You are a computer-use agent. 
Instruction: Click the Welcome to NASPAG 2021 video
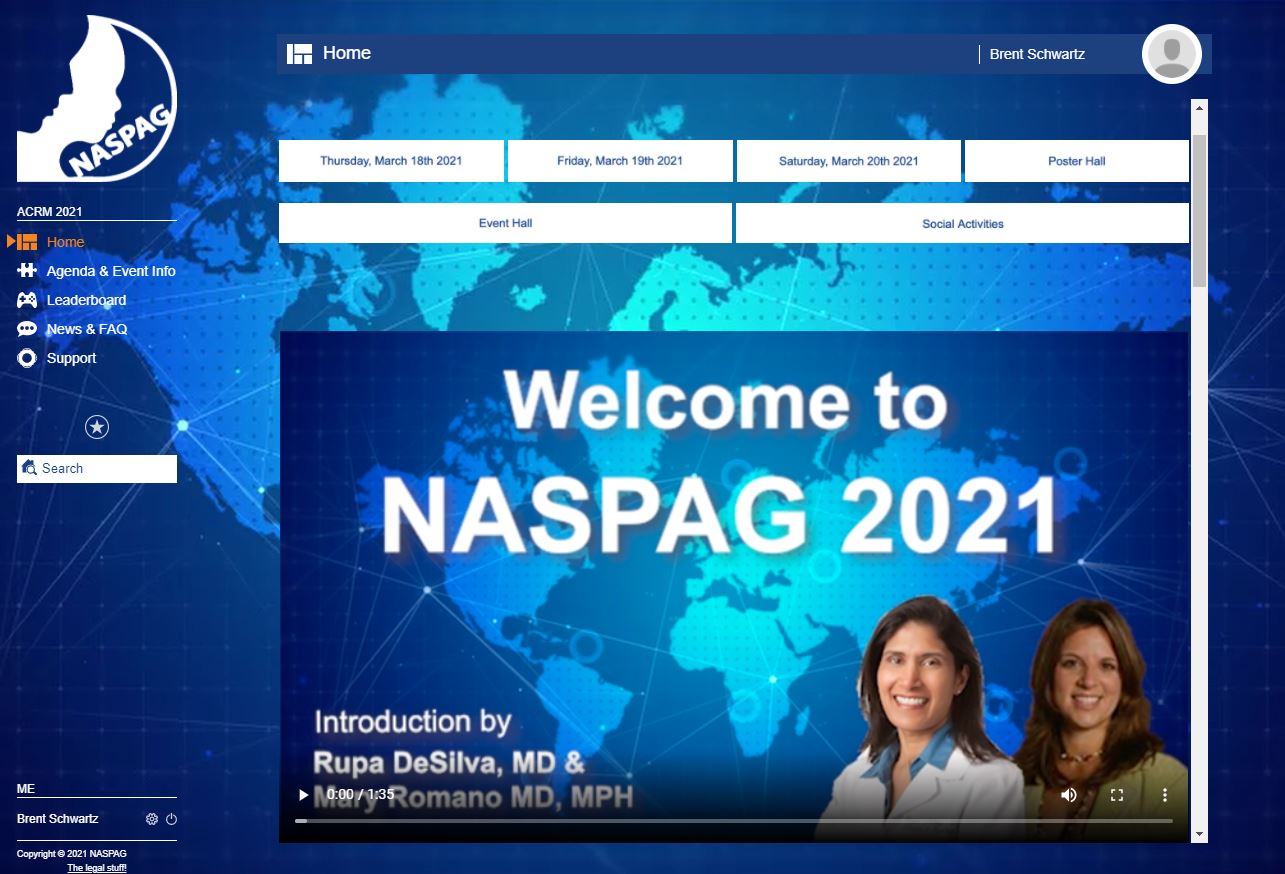[734, 587]
